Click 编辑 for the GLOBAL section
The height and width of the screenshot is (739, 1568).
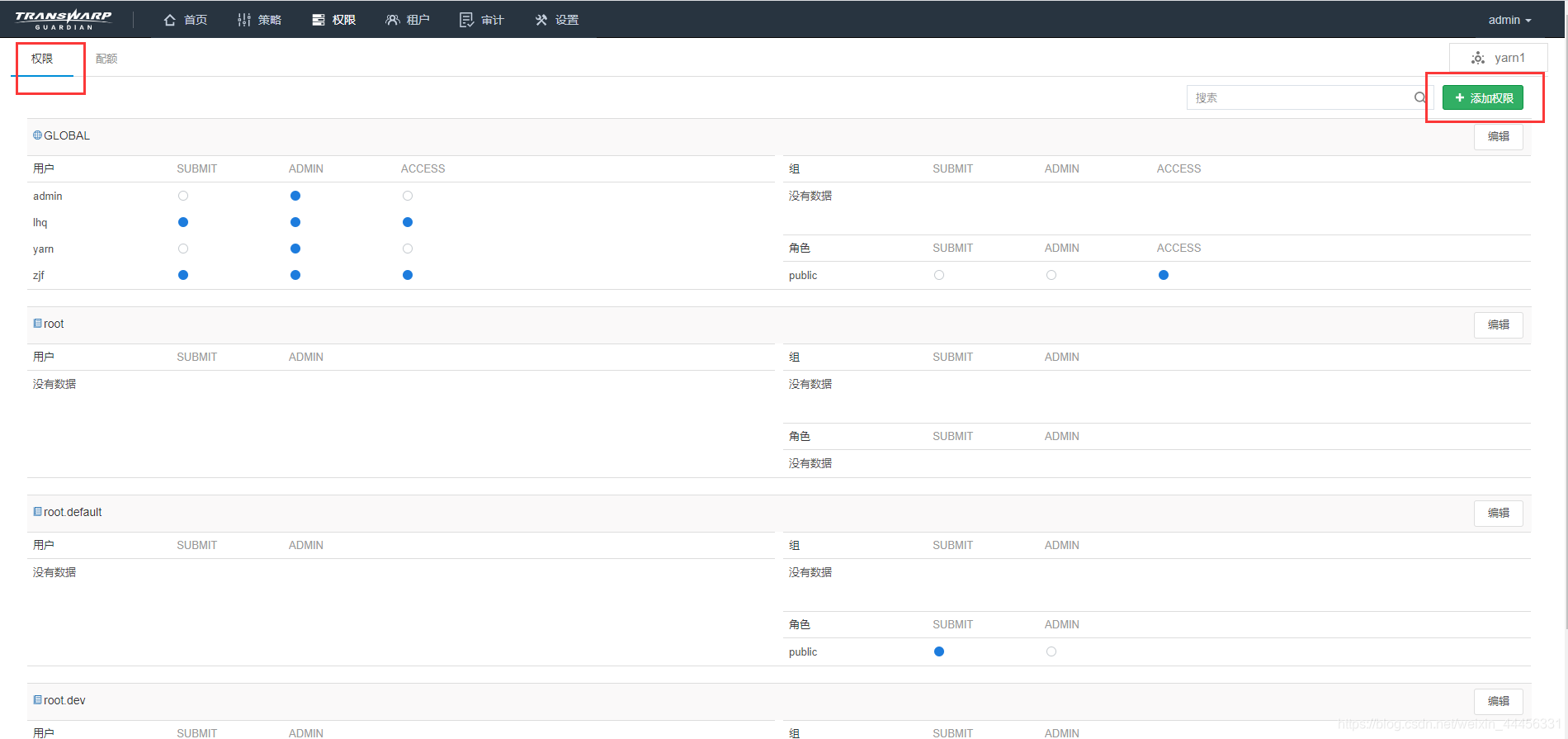[x=1499, y=136]
